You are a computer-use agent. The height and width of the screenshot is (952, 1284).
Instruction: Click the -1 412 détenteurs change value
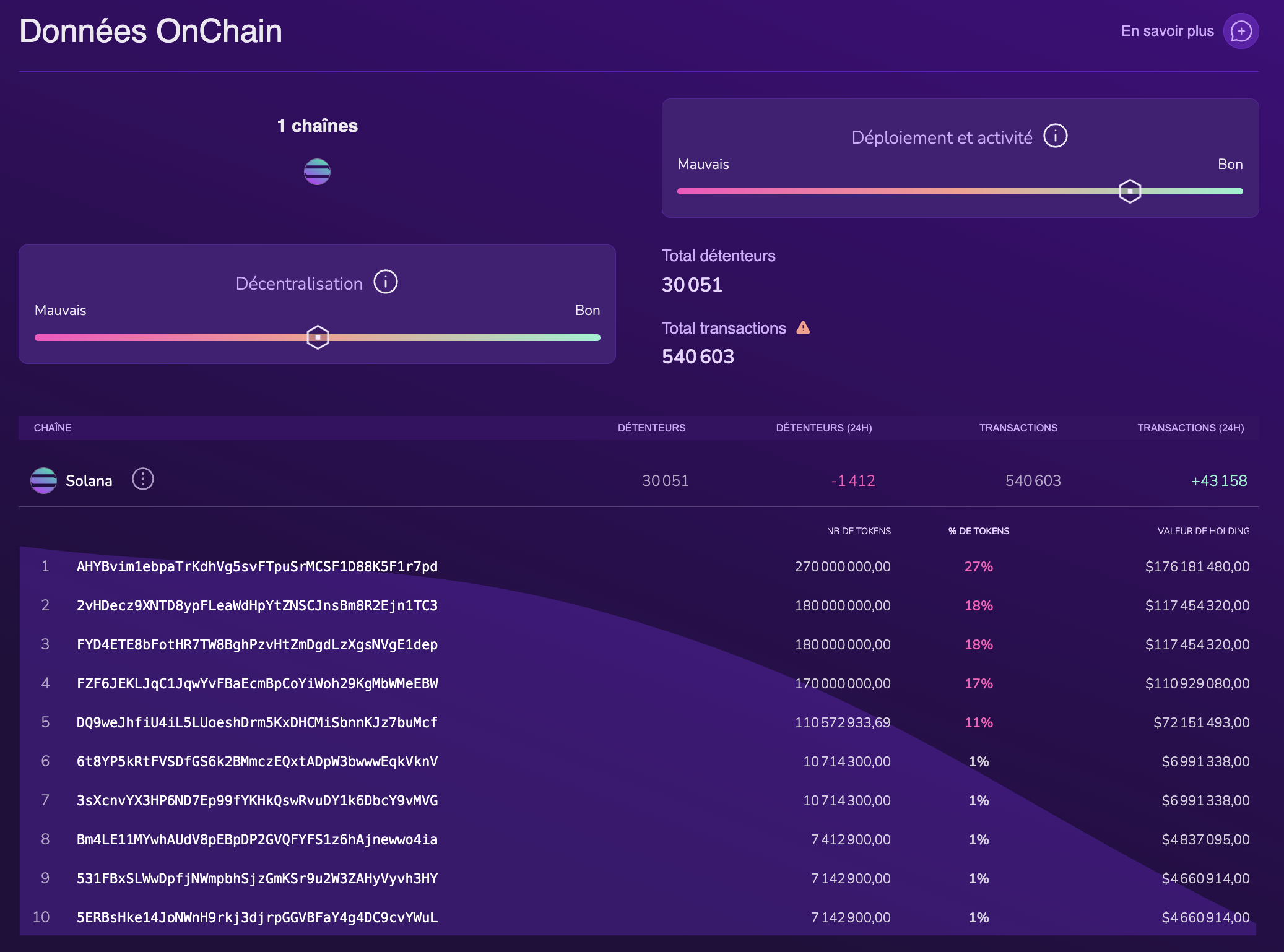coord(854,480)
